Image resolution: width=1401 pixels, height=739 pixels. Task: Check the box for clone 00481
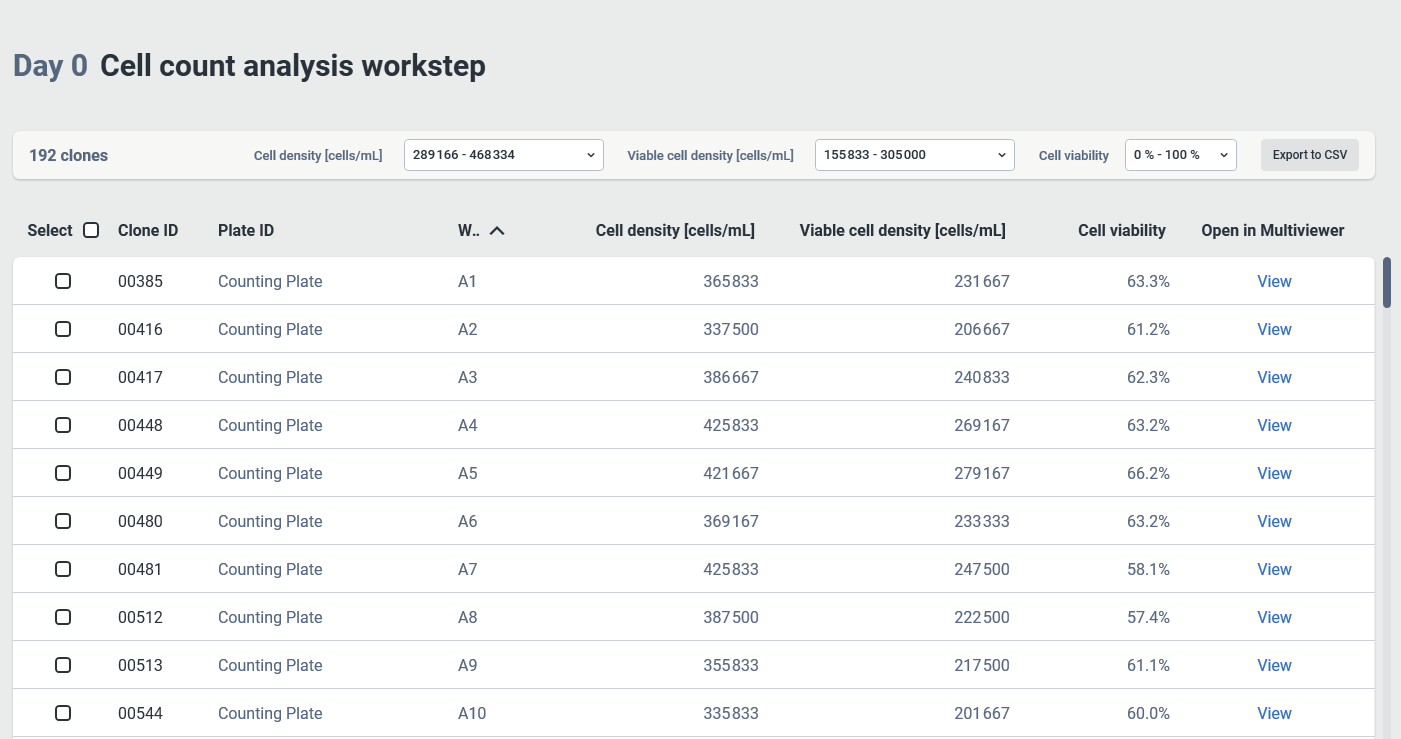(x=63, y=569)
